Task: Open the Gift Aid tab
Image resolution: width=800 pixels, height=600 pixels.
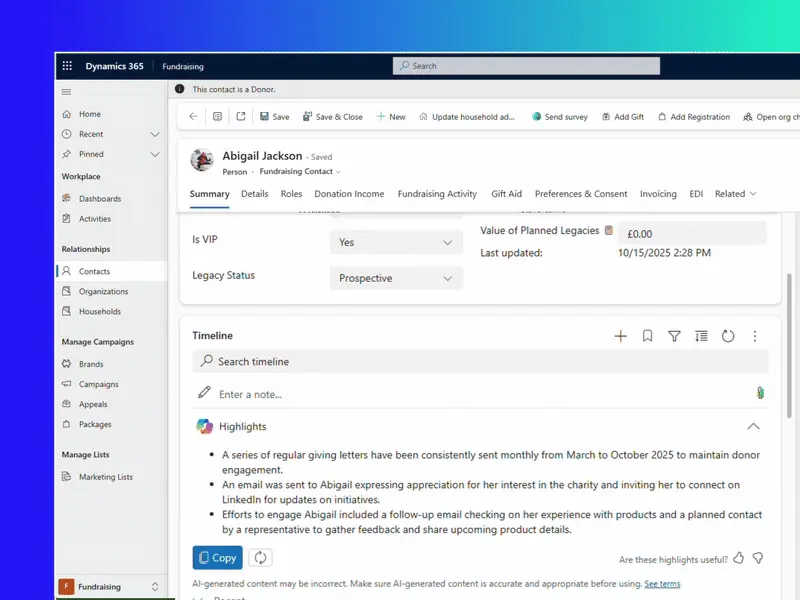Action: pyautogui.click(x=506, y=194)
